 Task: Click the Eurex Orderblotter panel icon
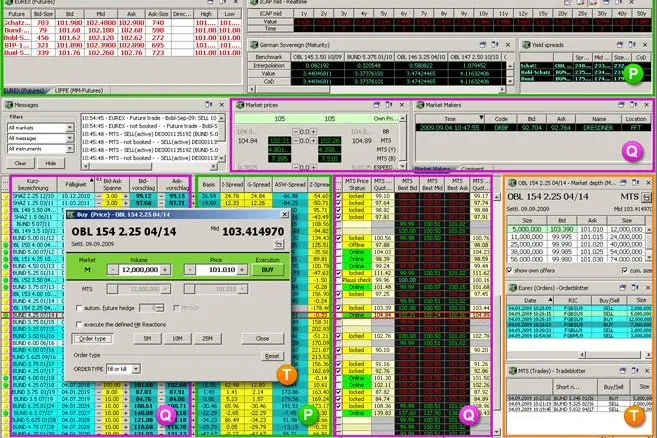[x=512, y=288]
